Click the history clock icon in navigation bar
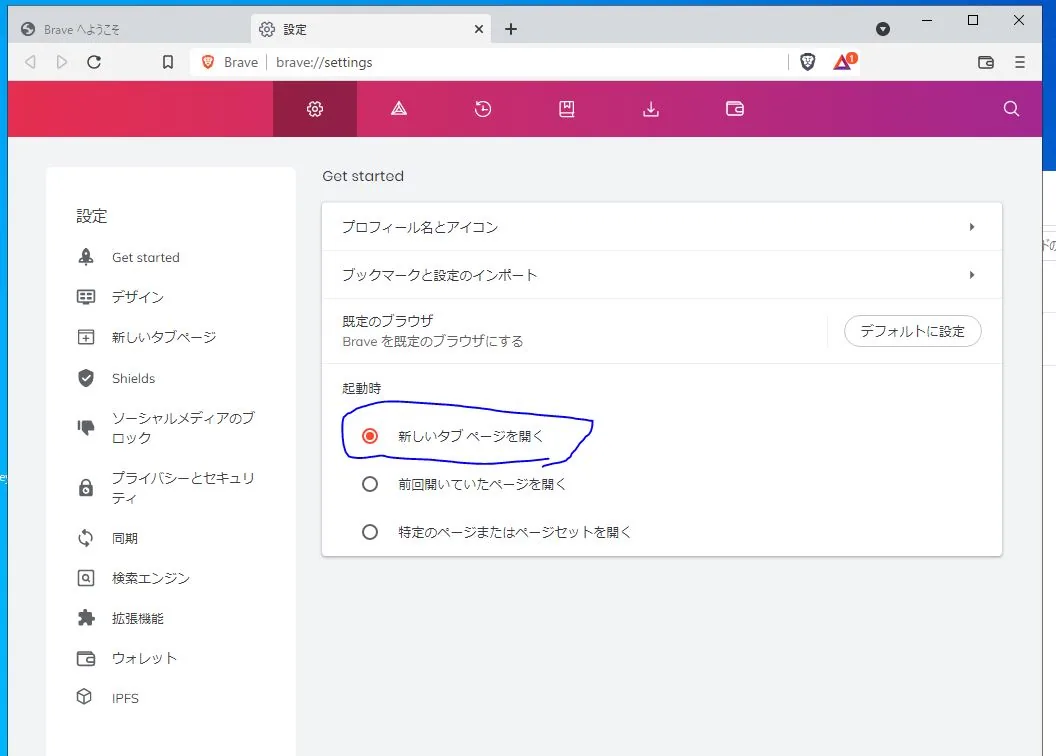The height and width of the screenshot is (756, 1056). (483, 109)
